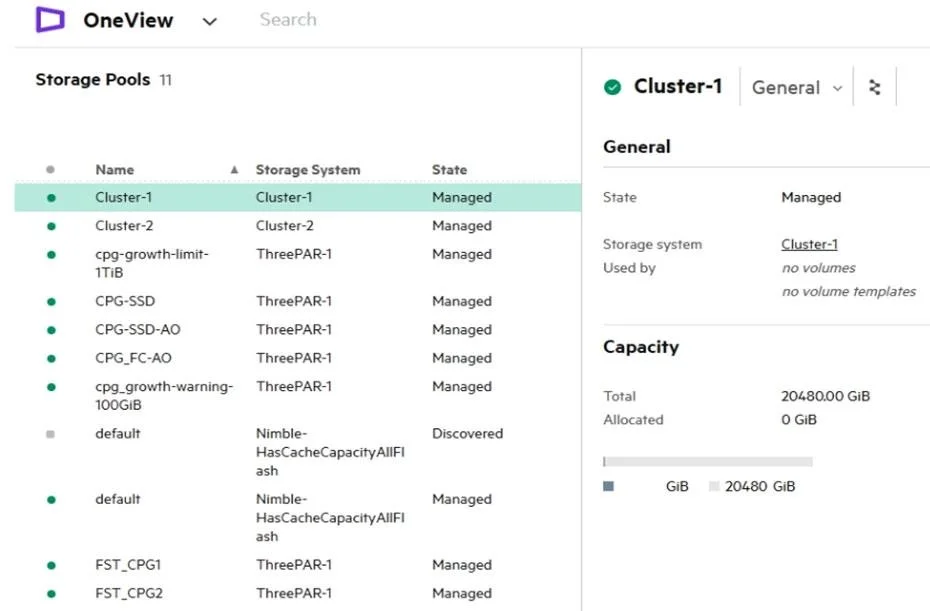Click the status column header dot
This screenshot has height=611, width=930.
50,170
